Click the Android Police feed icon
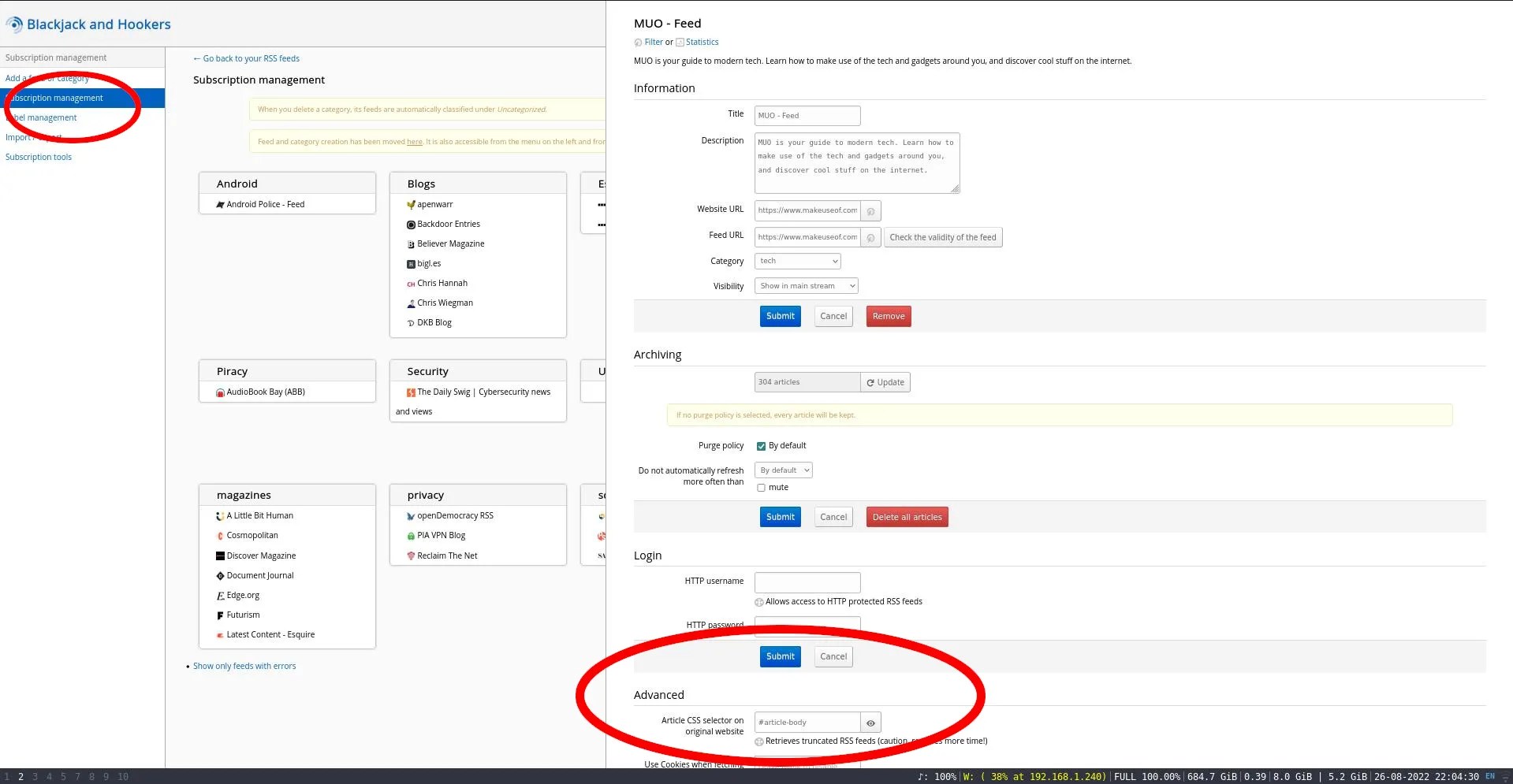This screenshot has height=784, width=1513. pyautogui.click(x=221, y=204)
